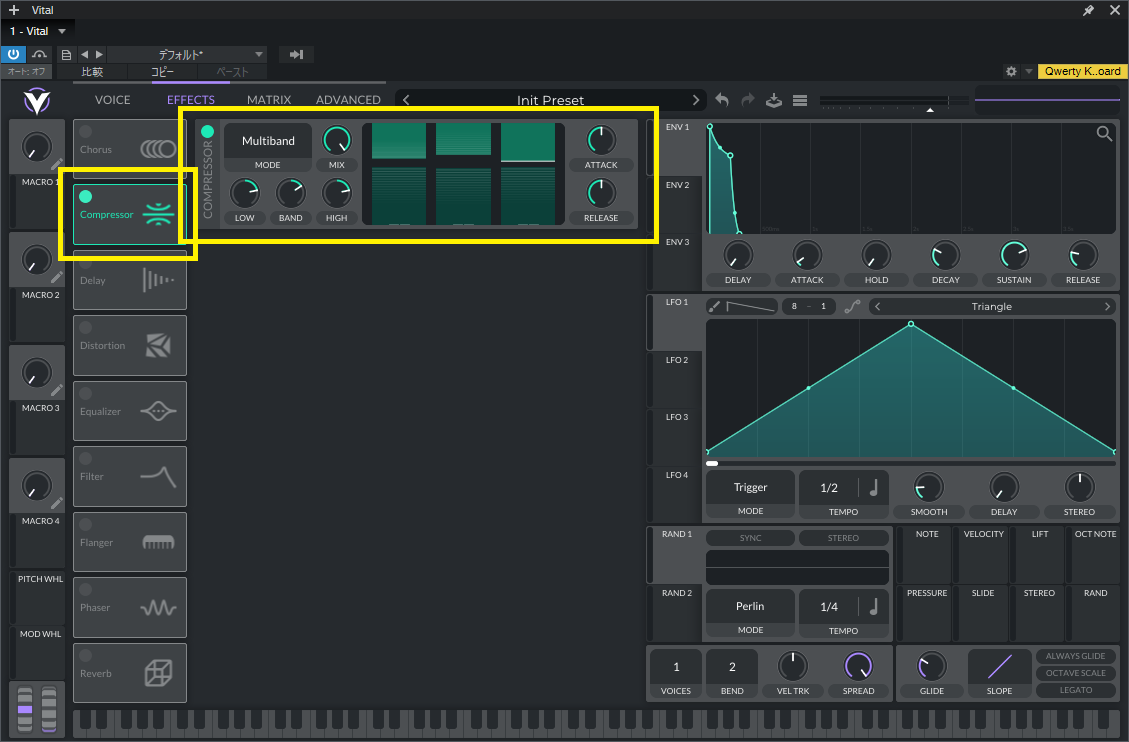
Task: Select the next LFO shape after Triangle
Action: click(1107, 307)
